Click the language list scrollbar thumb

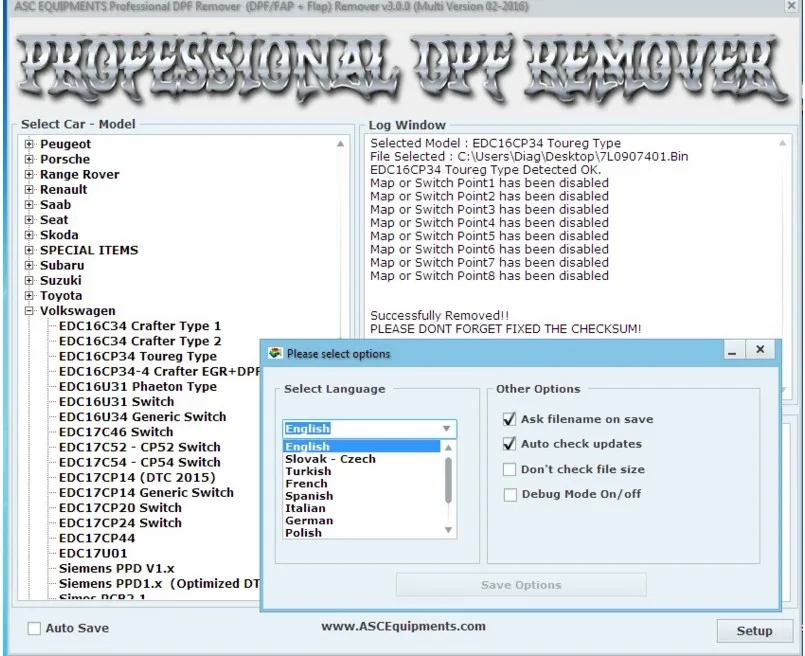tap(448, 480)
